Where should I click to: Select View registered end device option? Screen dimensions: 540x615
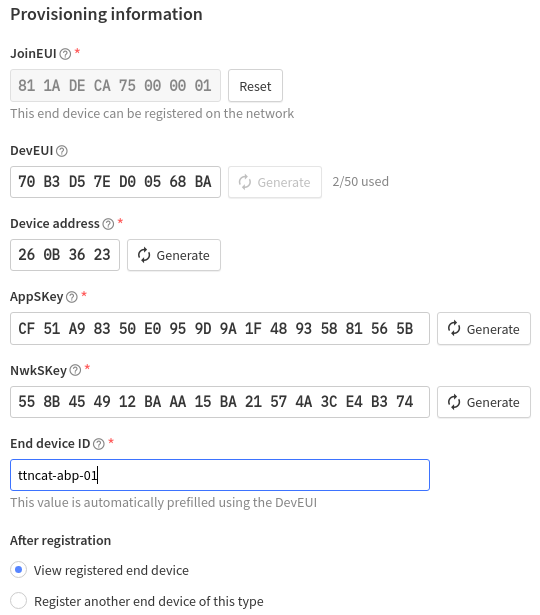(18, 570)
